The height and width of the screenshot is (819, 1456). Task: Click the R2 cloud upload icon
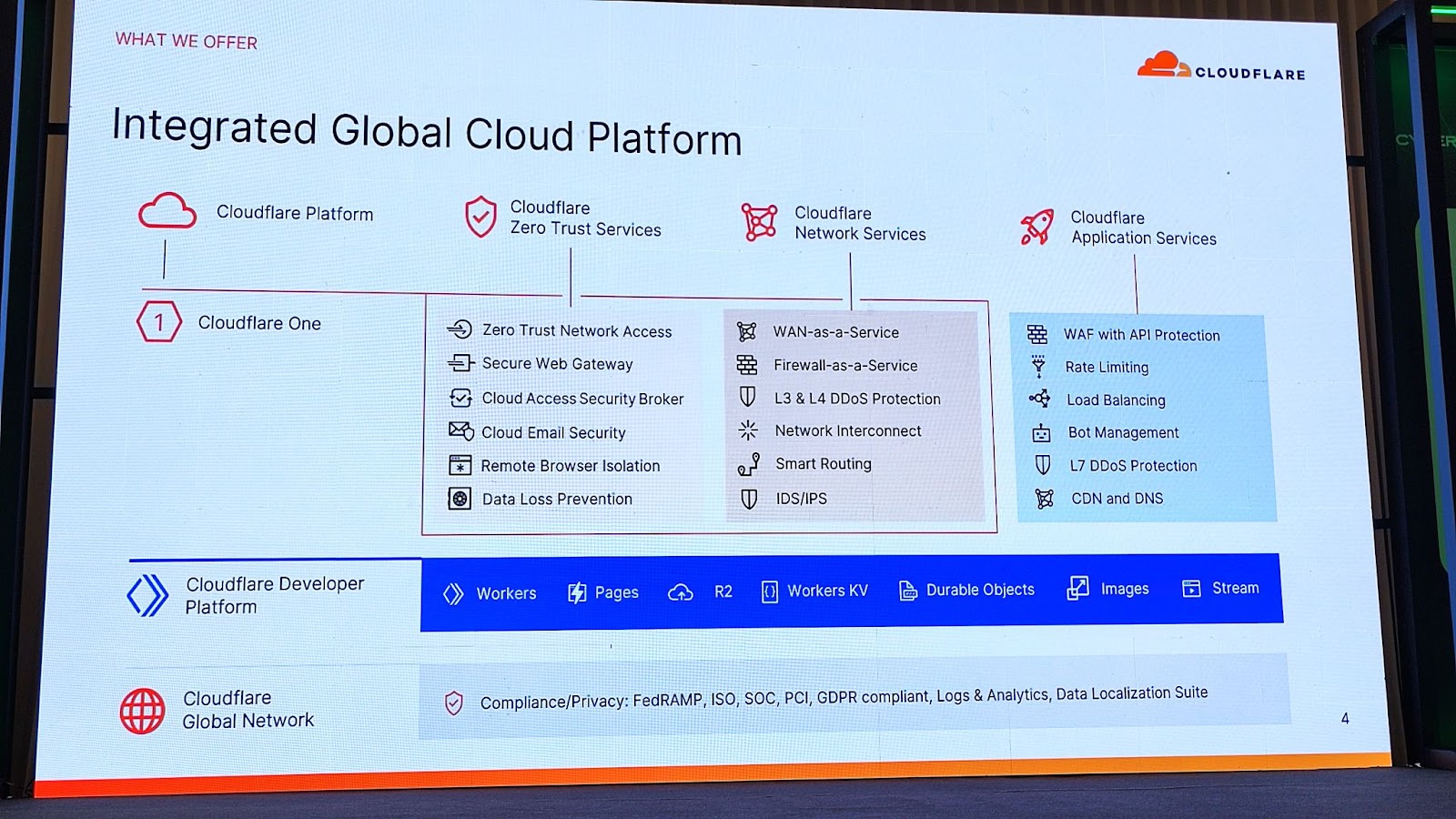tap(681, 592)
